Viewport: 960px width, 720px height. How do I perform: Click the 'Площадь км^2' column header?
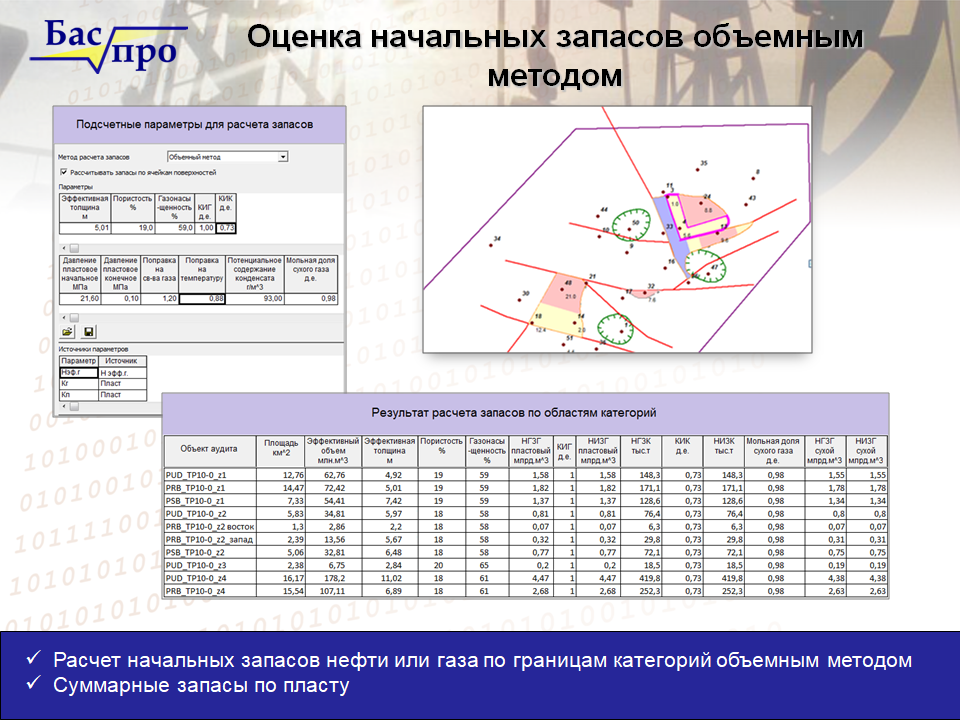point(281,451)
